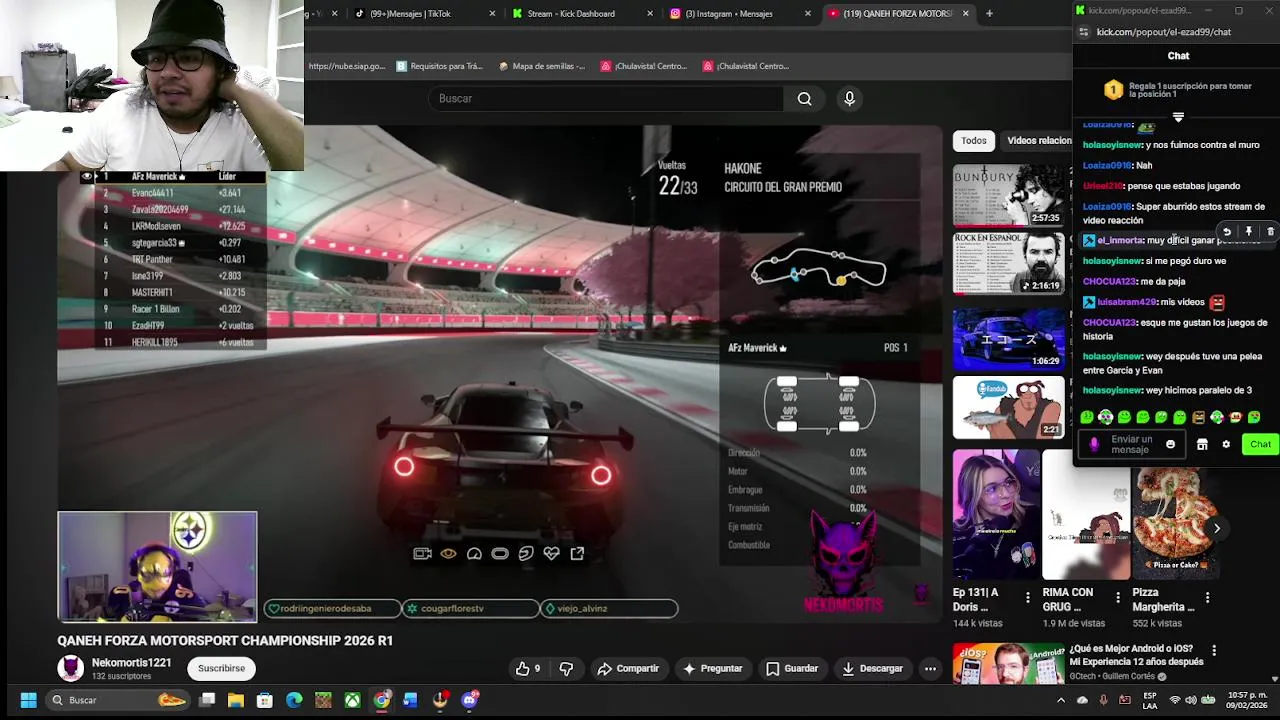Open Windows Start menu
Viewport: 1280px width, 720px height.
28,700
